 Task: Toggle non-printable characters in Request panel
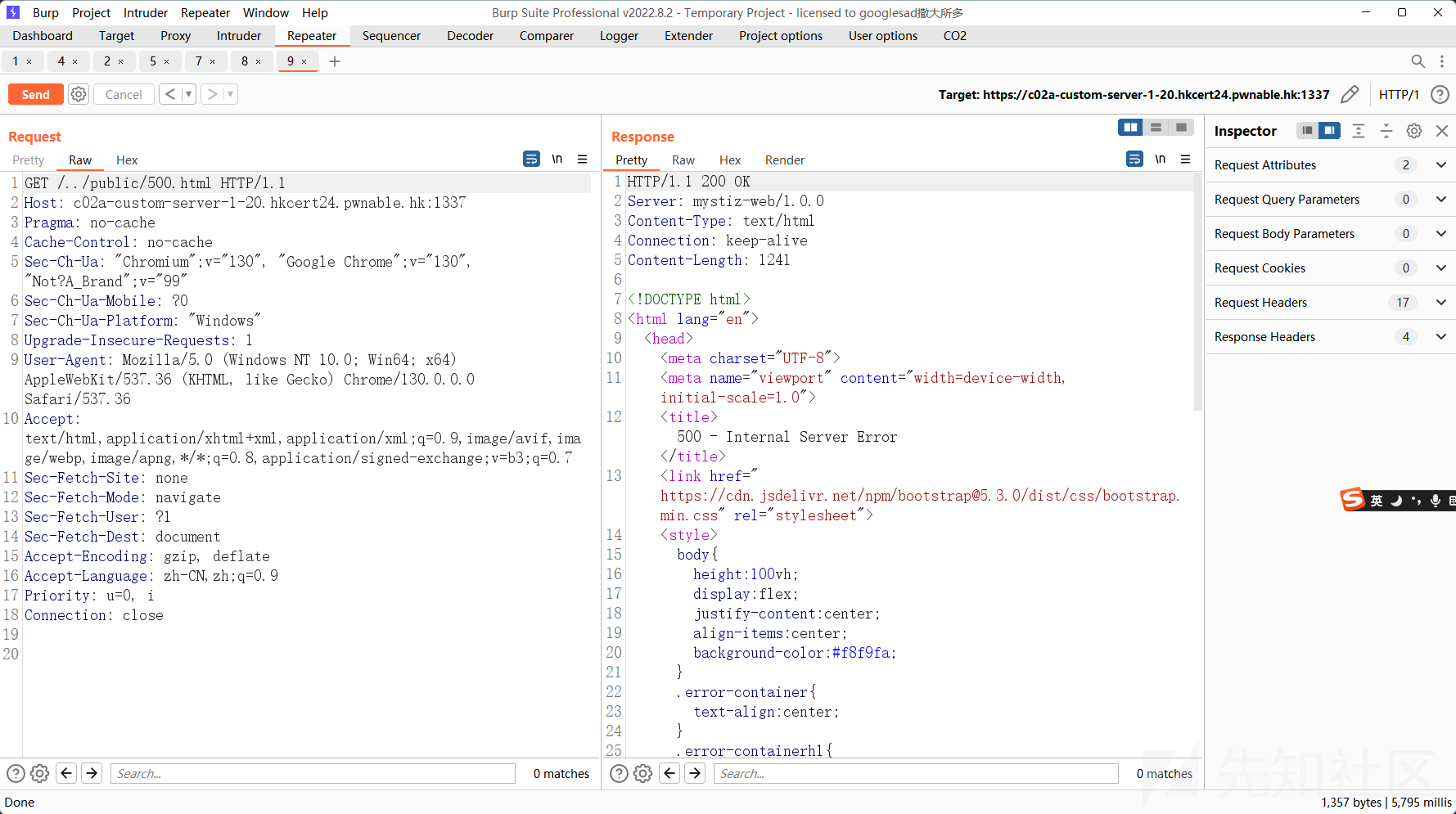[557, 159]
